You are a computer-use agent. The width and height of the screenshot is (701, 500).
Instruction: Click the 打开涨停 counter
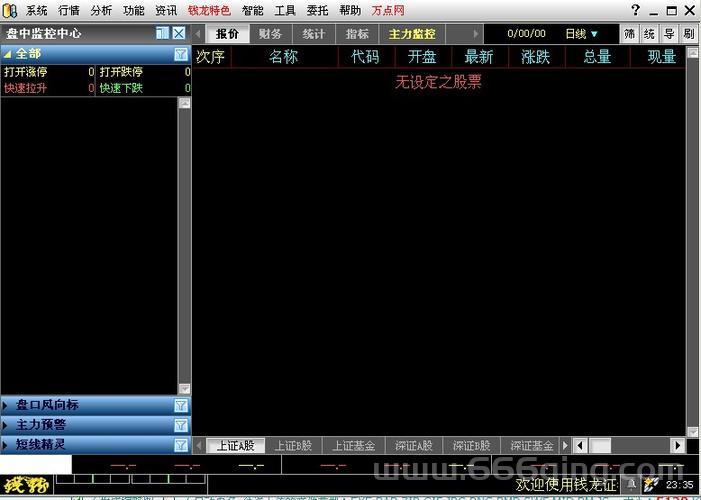(x=48, y=72)
